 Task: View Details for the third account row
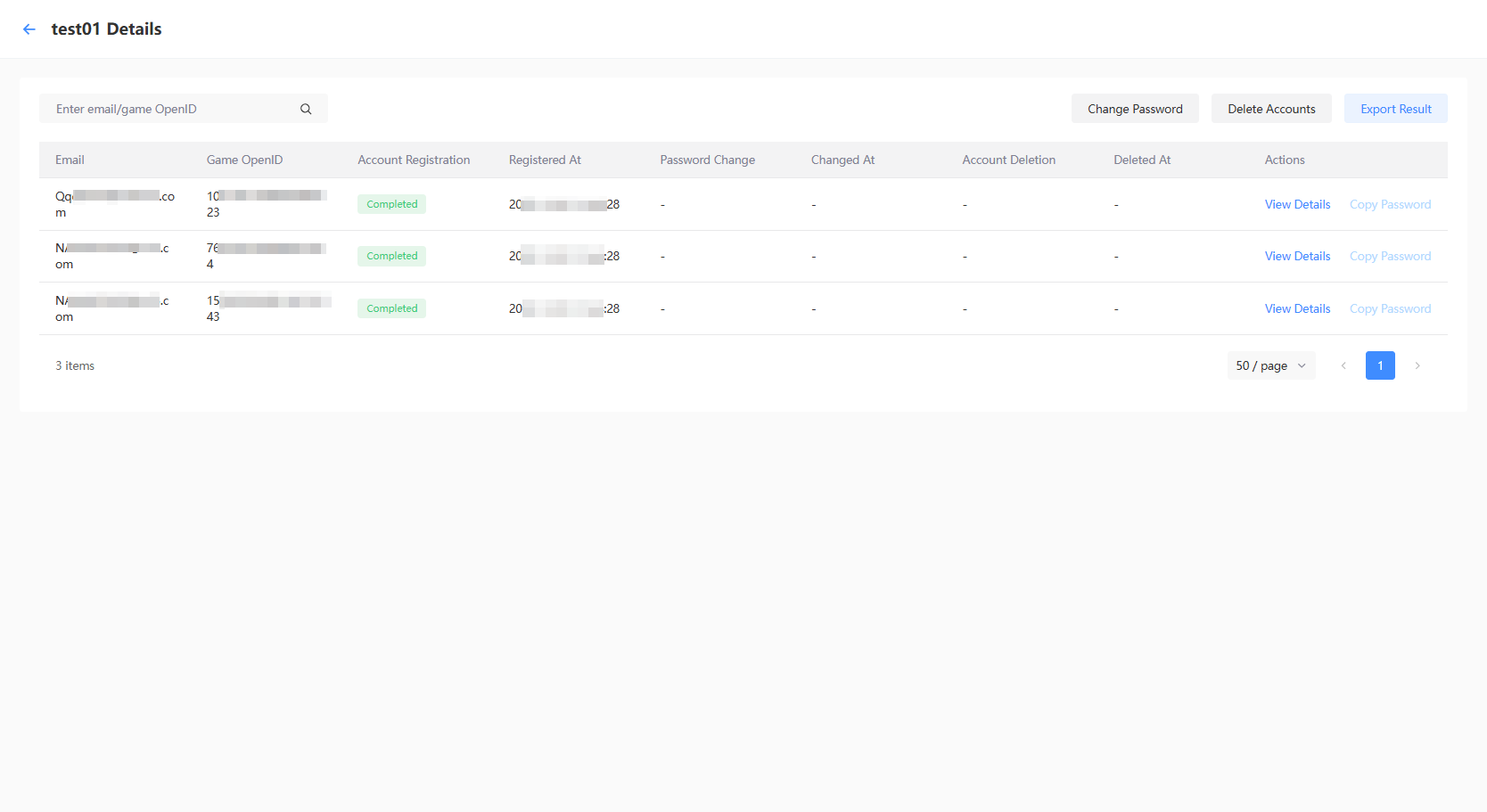1297,308
